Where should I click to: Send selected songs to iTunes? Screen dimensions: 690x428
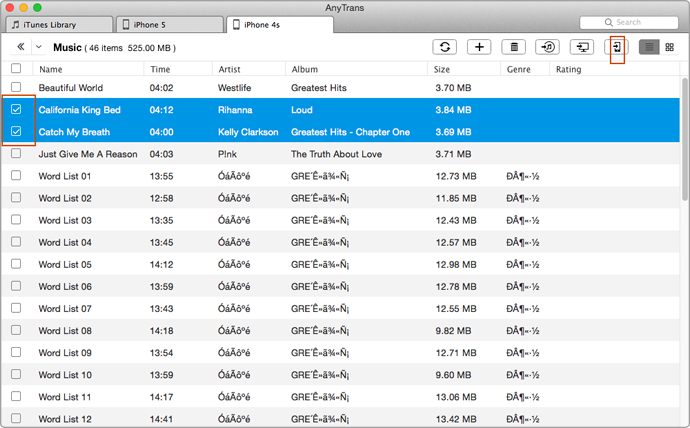547,47
